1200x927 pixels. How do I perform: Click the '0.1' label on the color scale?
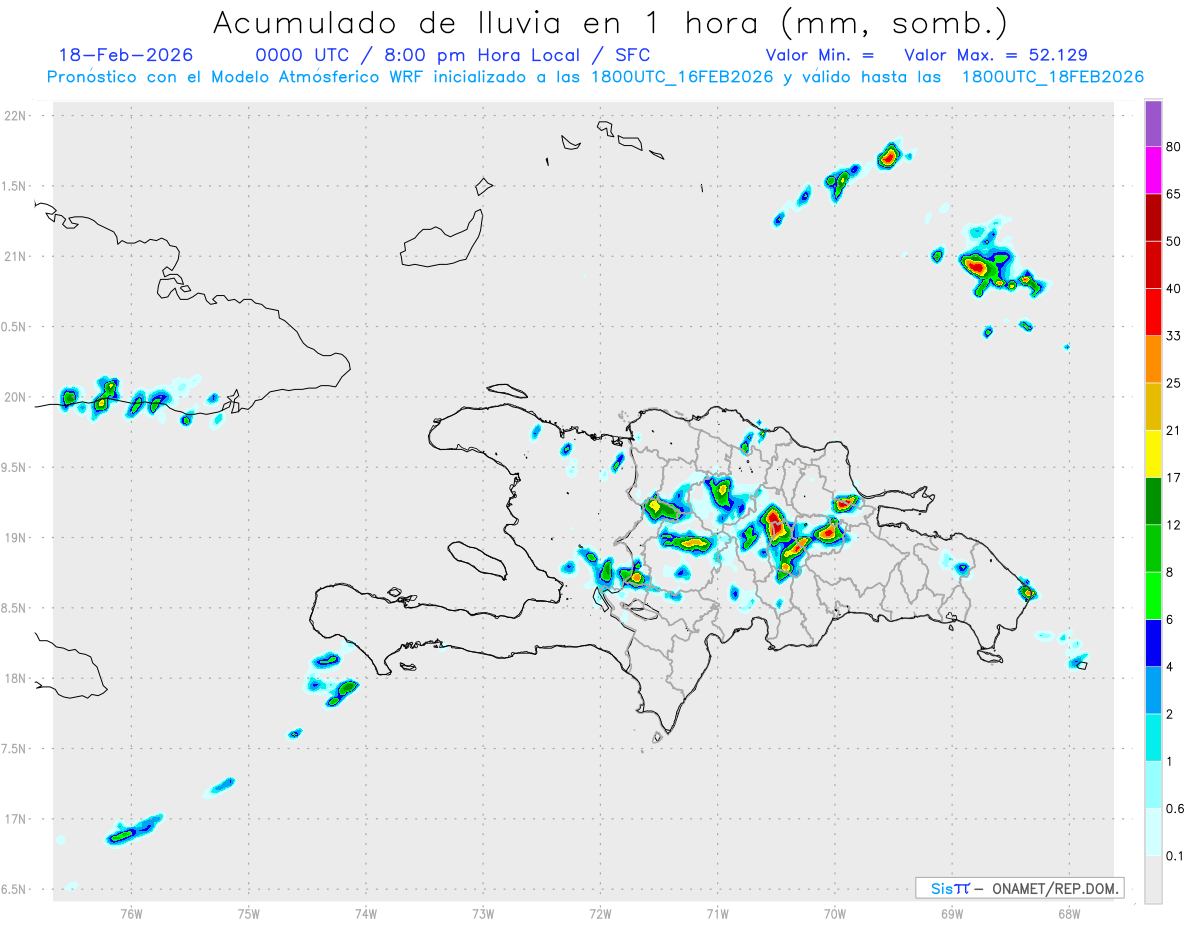click(x=1175, y=856)
